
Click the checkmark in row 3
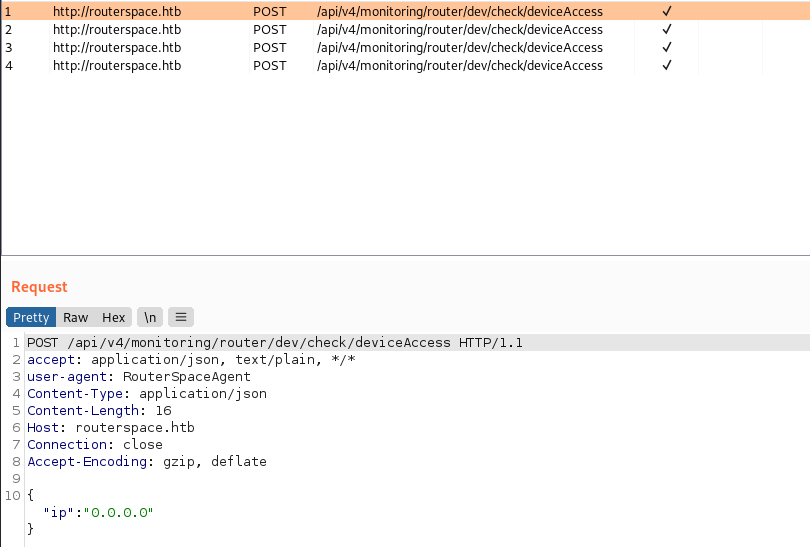click(667, 47)
